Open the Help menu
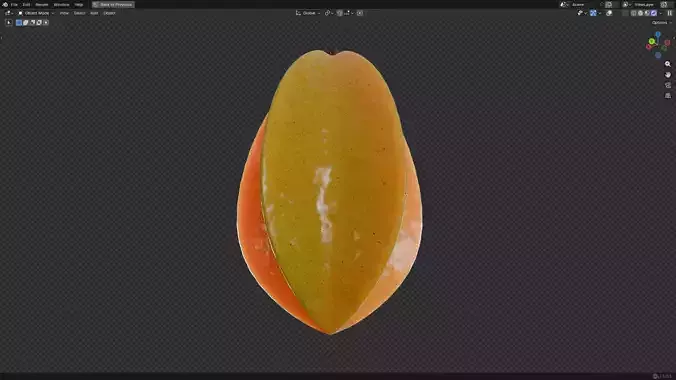 click(x=78, y=4)
